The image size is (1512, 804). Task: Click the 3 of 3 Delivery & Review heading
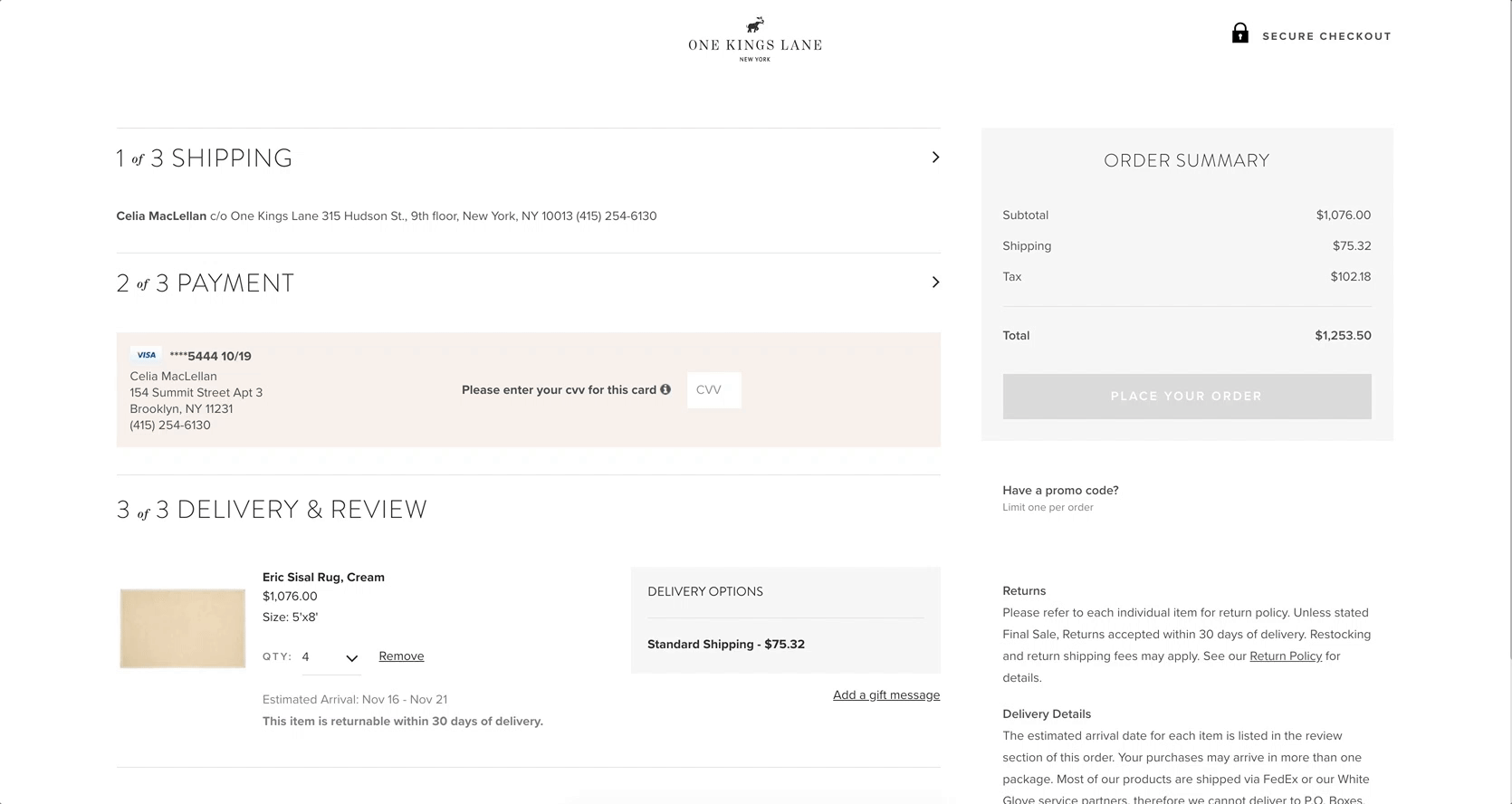click(x=272, y=510)
